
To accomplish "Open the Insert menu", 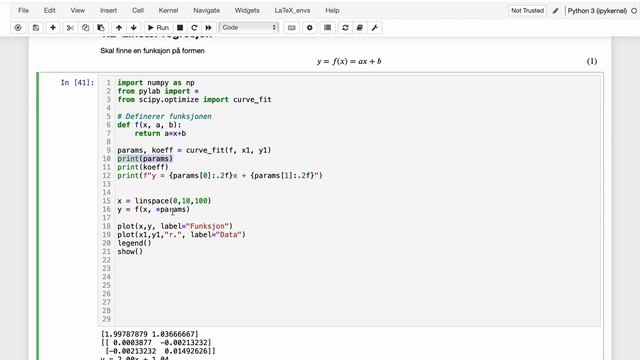I will click(108, 10).
